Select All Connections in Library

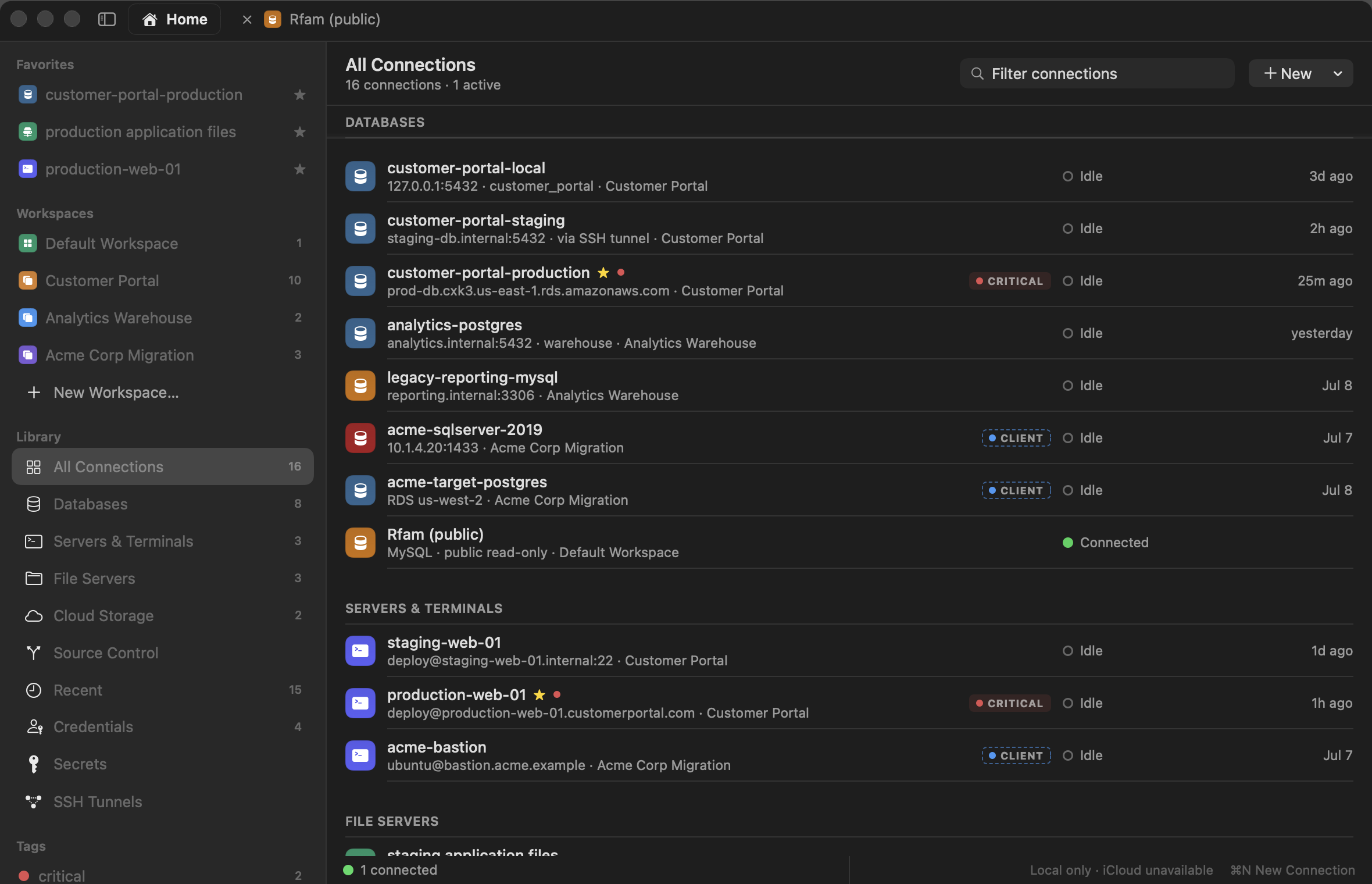163,466
